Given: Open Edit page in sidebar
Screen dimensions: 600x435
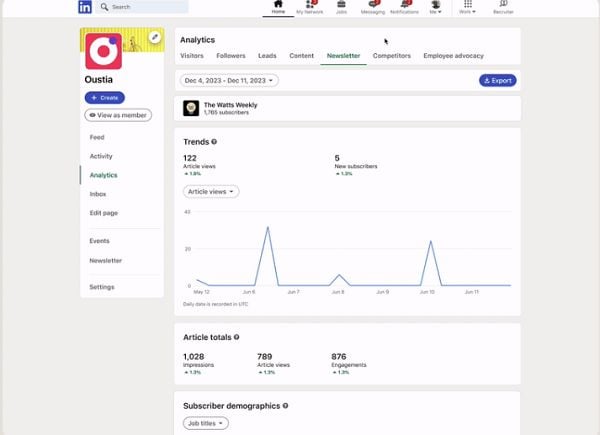Looking at the screenshot, I should (104, 213).
